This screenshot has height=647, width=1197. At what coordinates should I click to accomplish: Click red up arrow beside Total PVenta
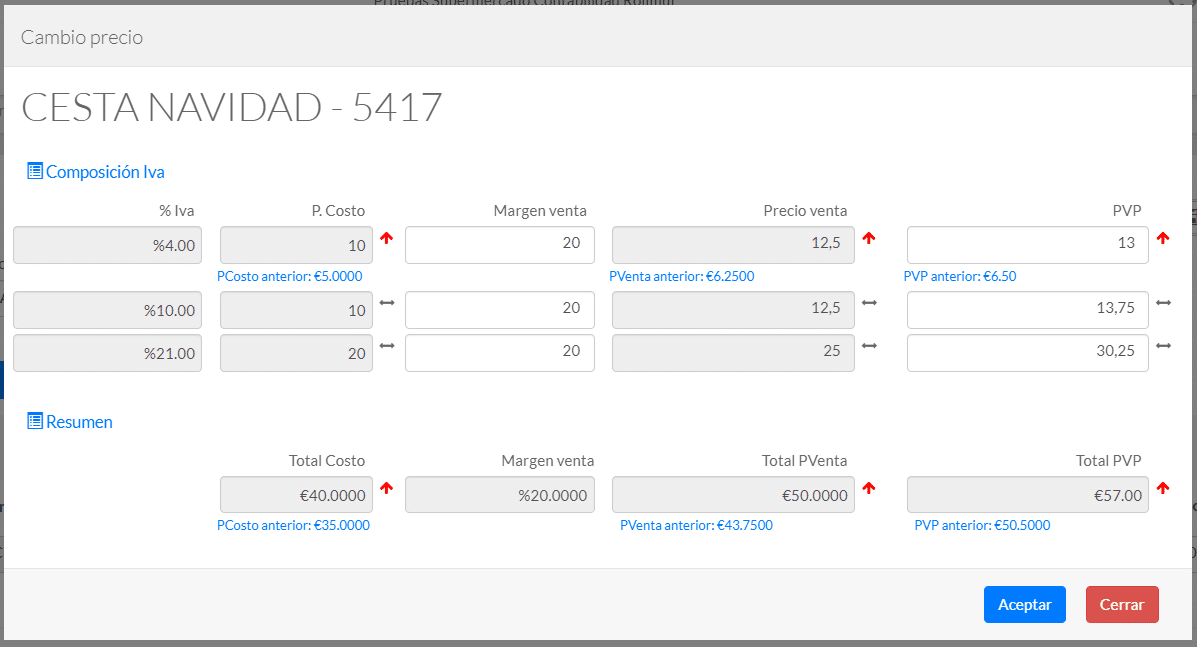tap(869, 488)
